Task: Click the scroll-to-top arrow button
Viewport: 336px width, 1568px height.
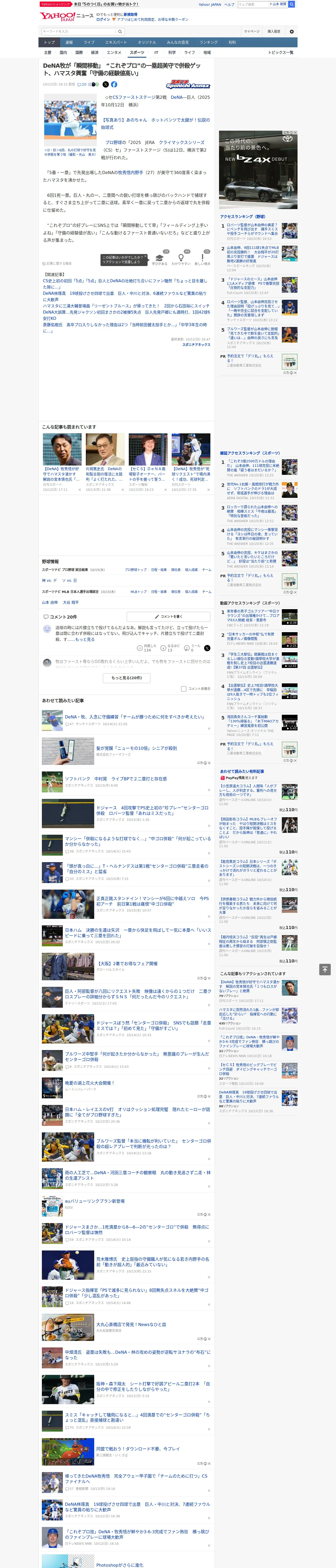Action: coord(324,969)
